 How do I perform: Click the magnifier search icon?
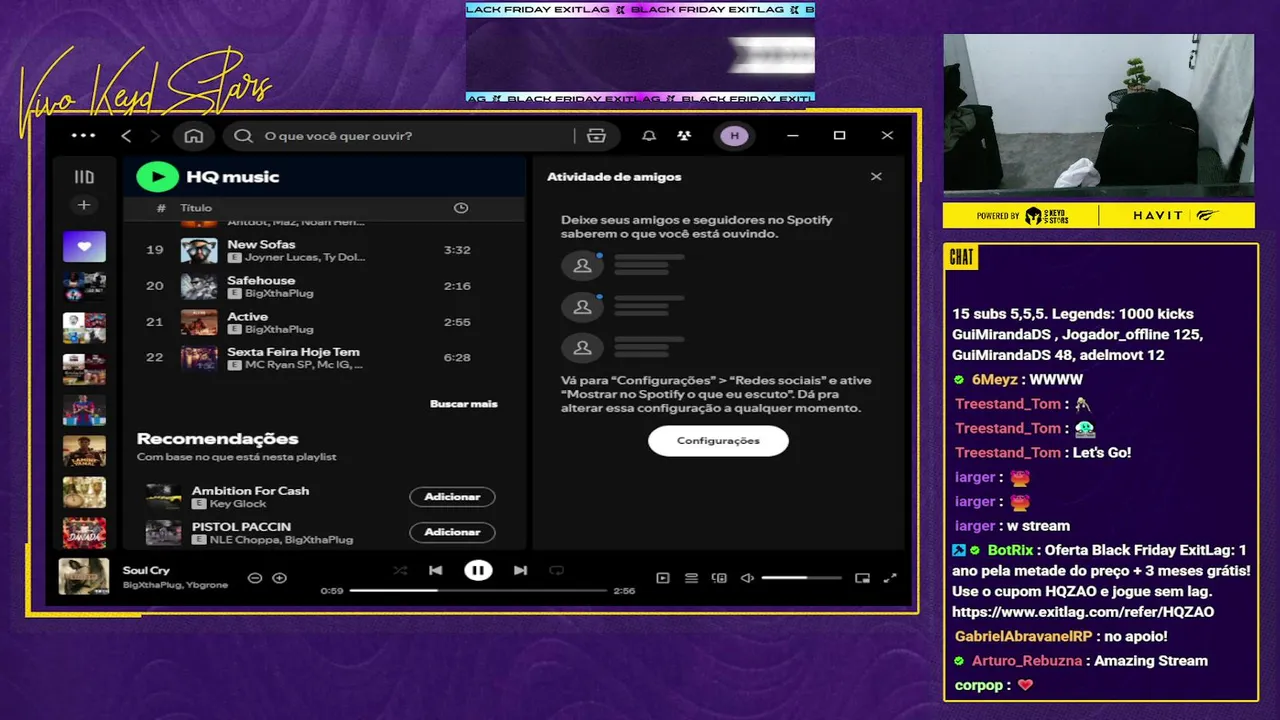tap(243, 136)
